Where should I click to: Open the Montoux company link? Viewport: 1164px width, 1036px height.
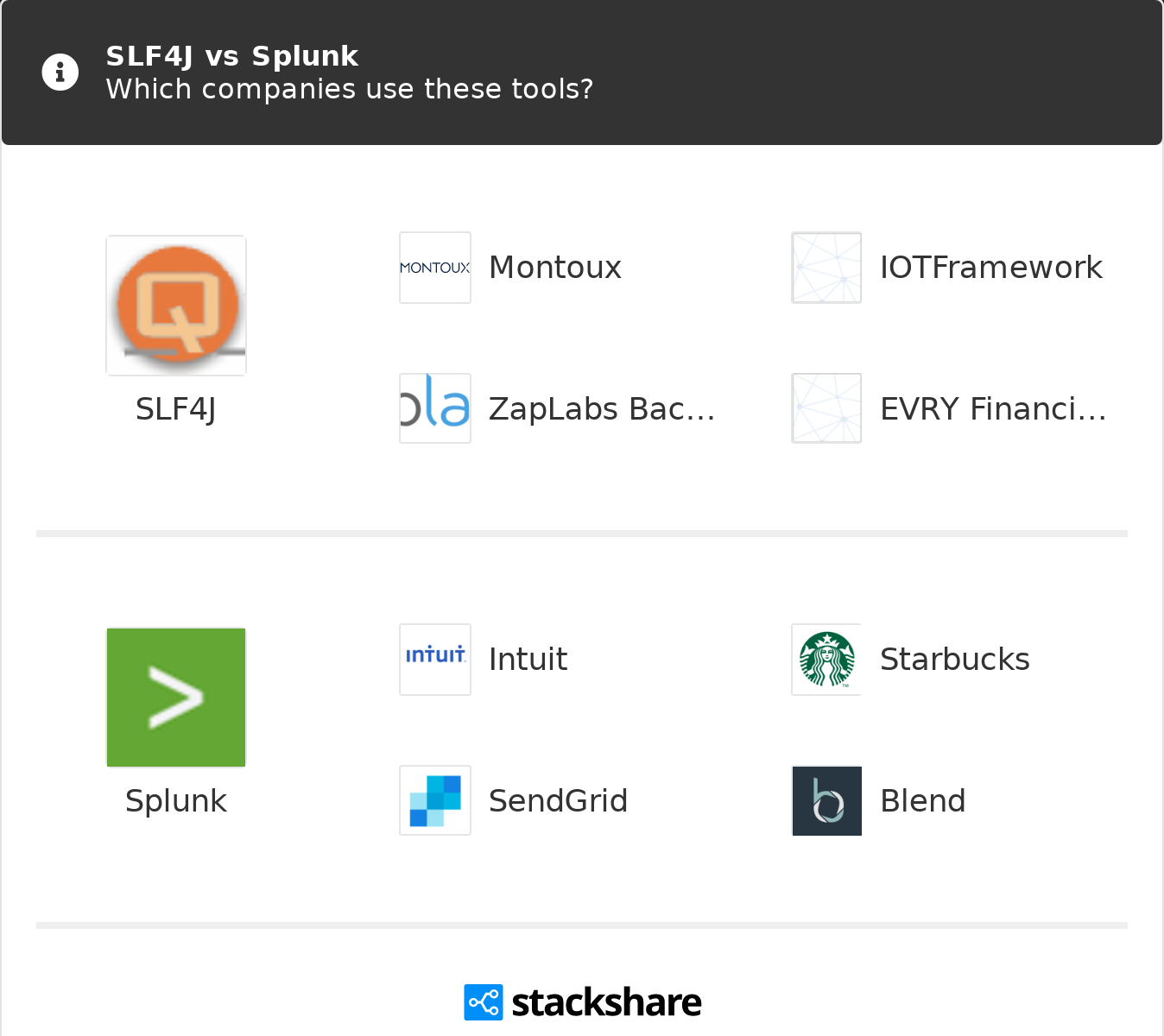coord(555,267)
